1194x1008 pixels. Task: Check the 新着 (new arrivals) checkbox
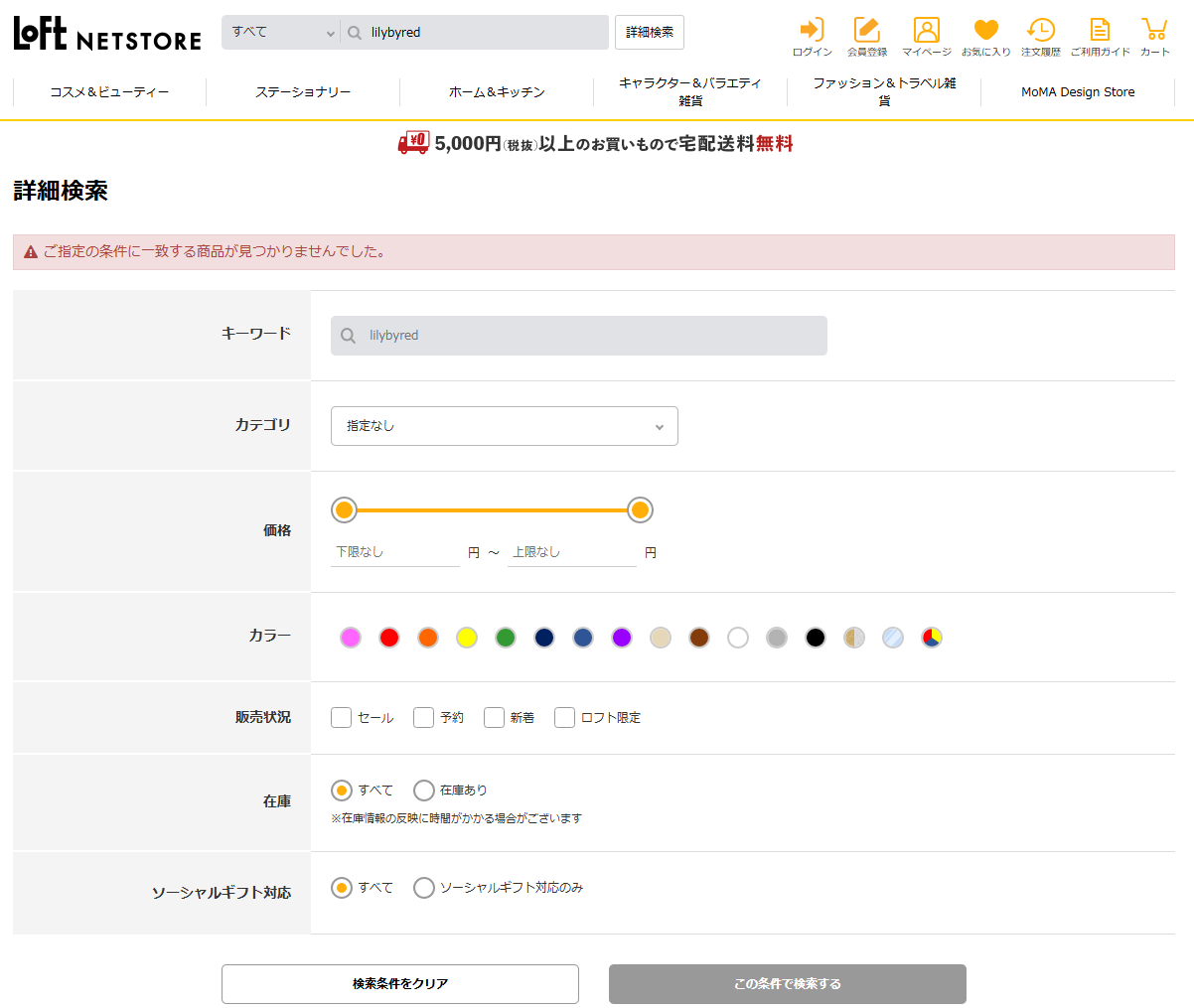tap(494, 717)
